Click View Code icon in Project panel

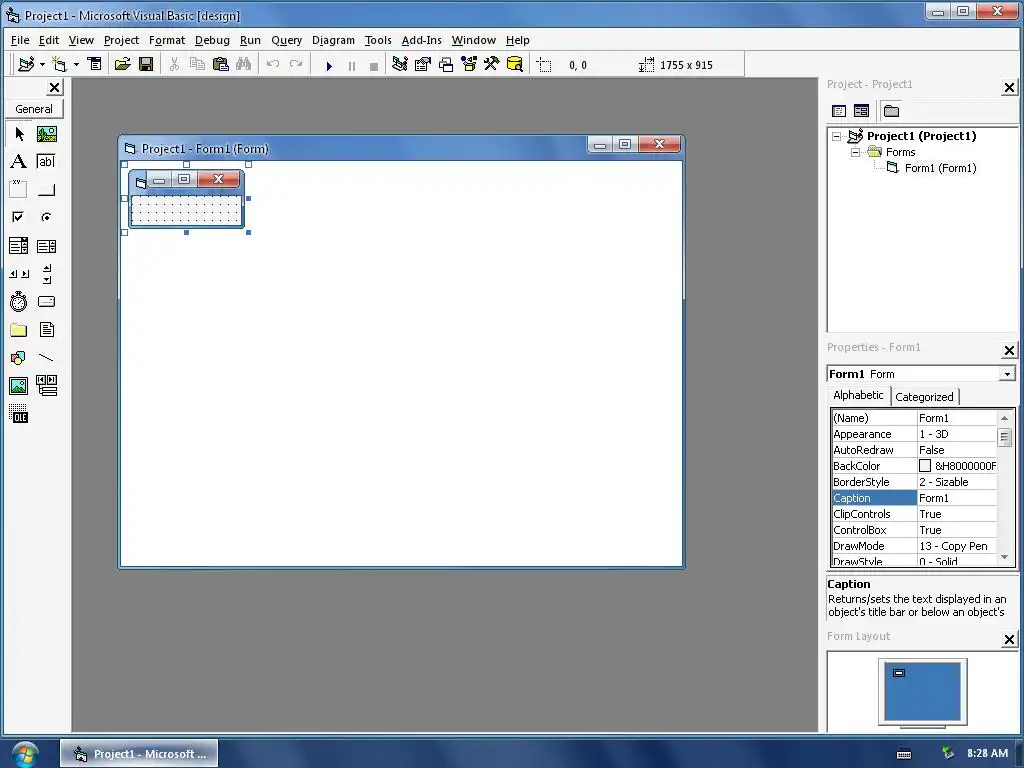[x=839, y=111]
